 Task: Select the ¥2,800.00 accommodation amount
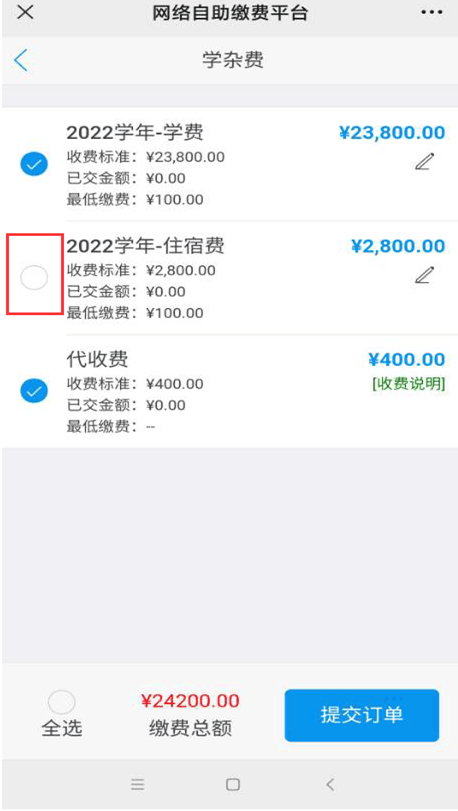tap(398, 246)
